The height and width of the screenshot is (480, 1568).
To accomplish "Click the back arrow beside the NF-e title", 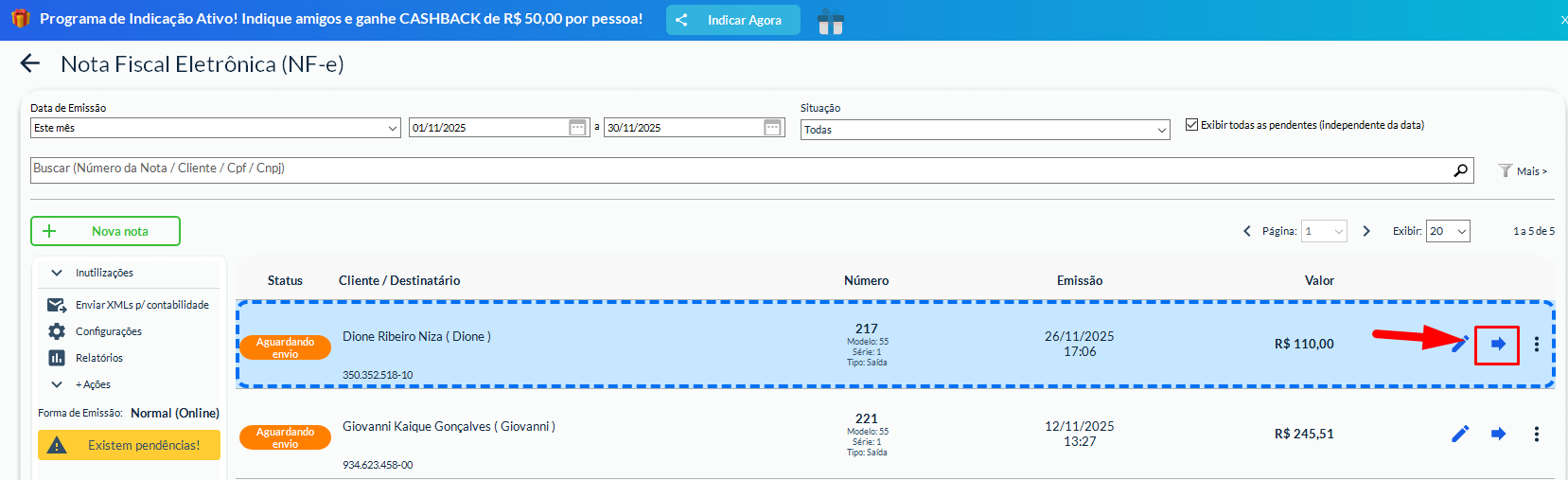I will (30, 63).
